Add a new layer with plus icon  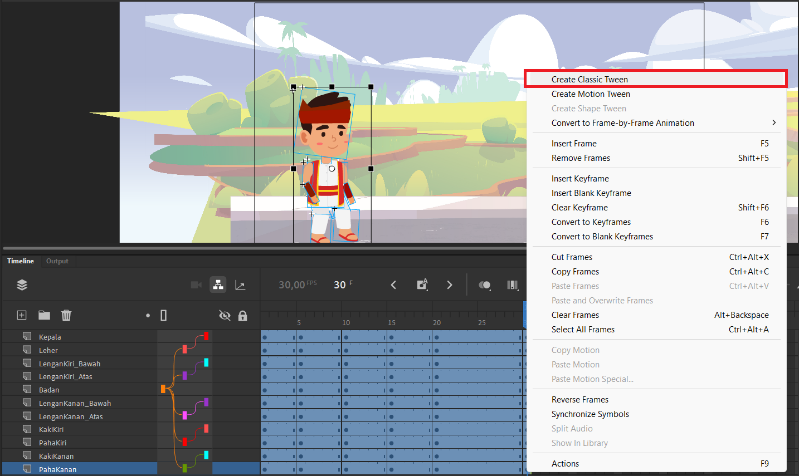pos(21,315)
